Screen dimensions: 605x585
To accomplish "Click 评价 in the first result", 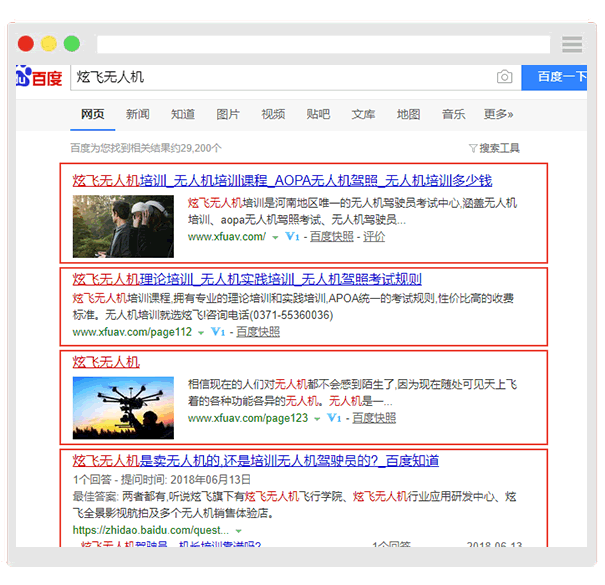I will 374,237.
